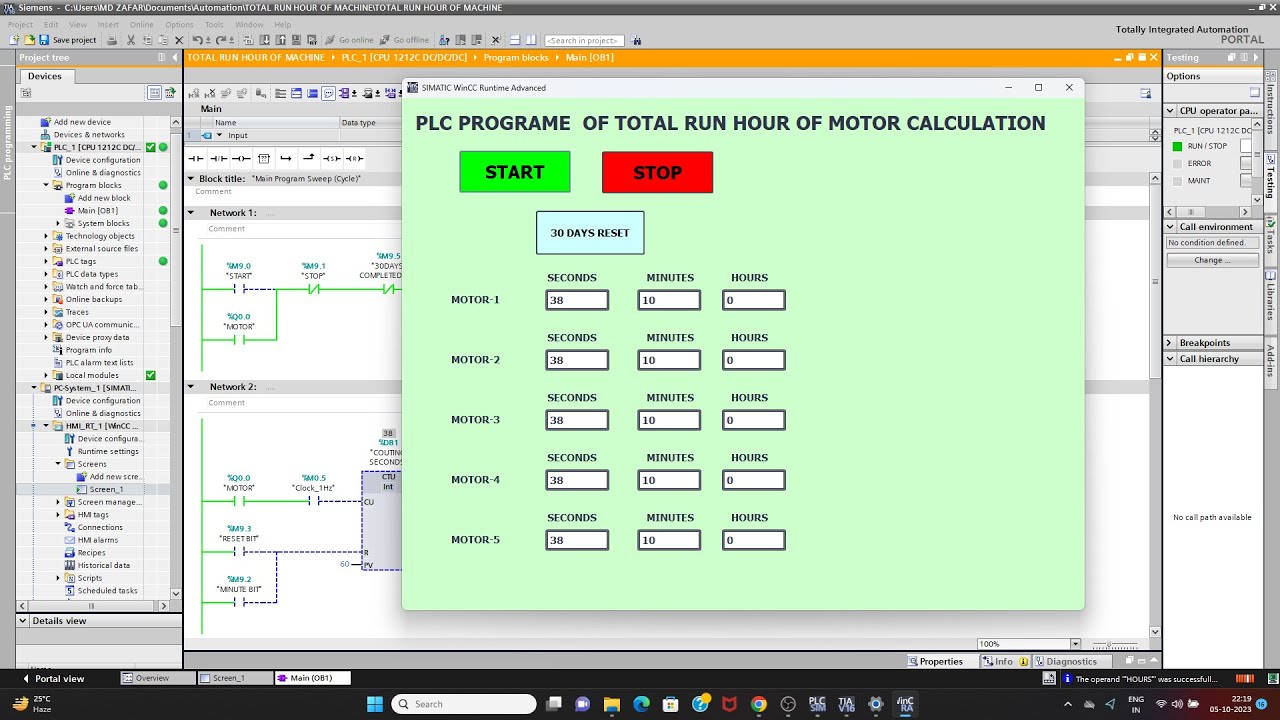The image size is (1280, 720).
Task: Click Google Chrome icon in Windows taskbar
Action: click(758, 704)
